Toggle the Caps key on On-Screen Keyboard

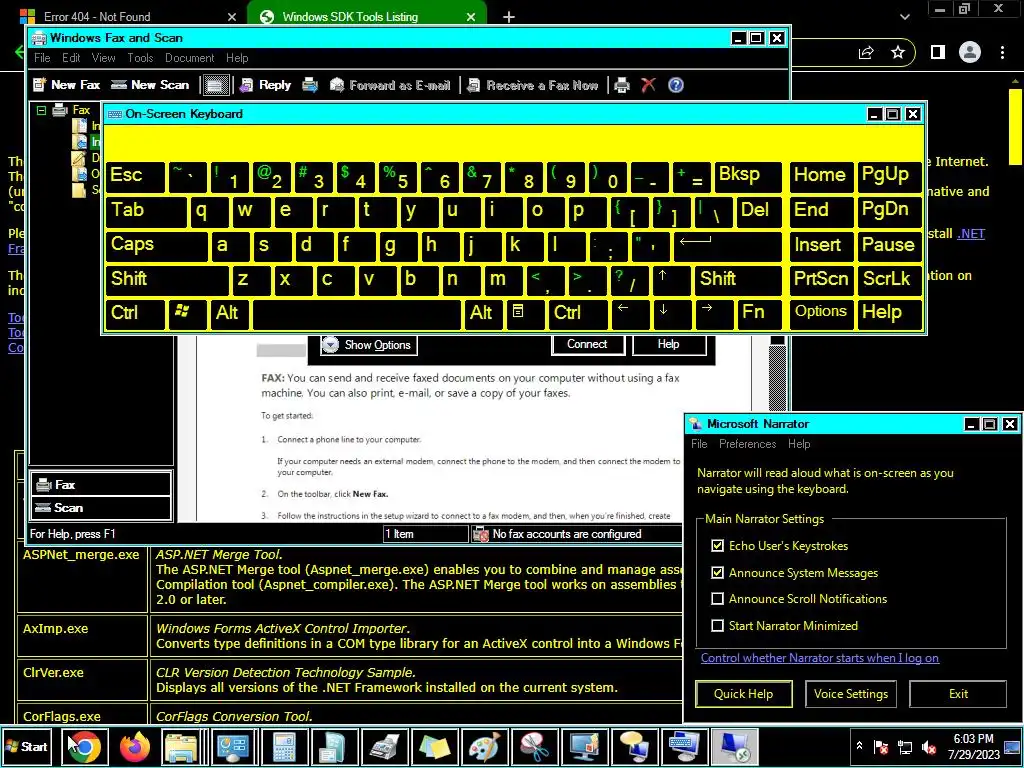pyautogui.click(x=156, y=245)
